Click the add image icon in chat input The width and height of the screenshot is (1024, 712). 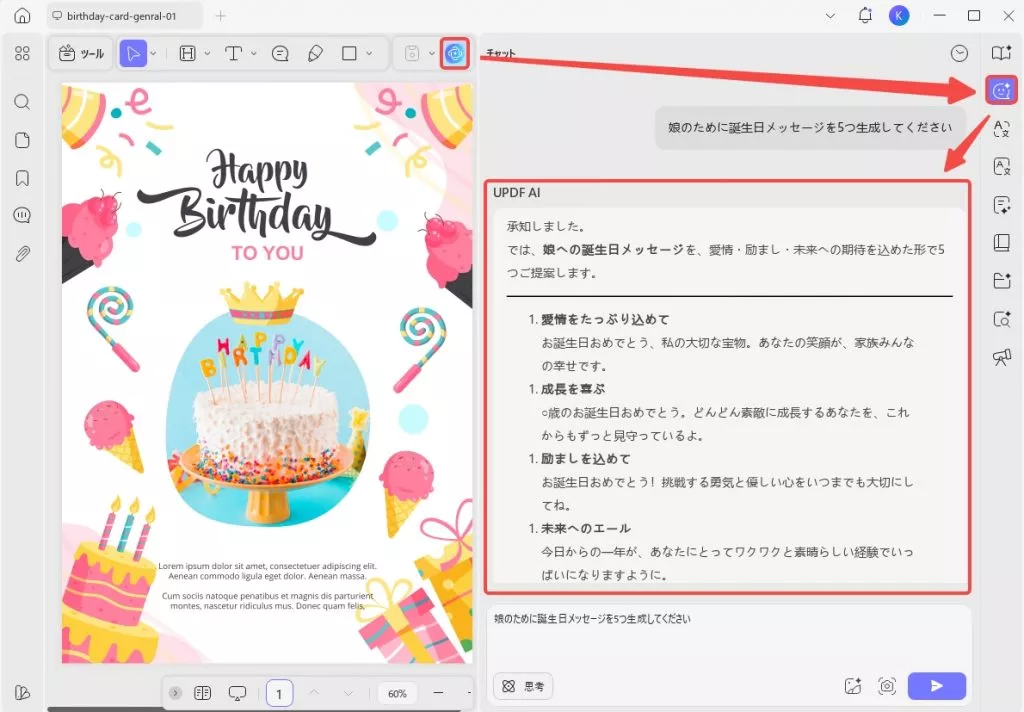853,685
